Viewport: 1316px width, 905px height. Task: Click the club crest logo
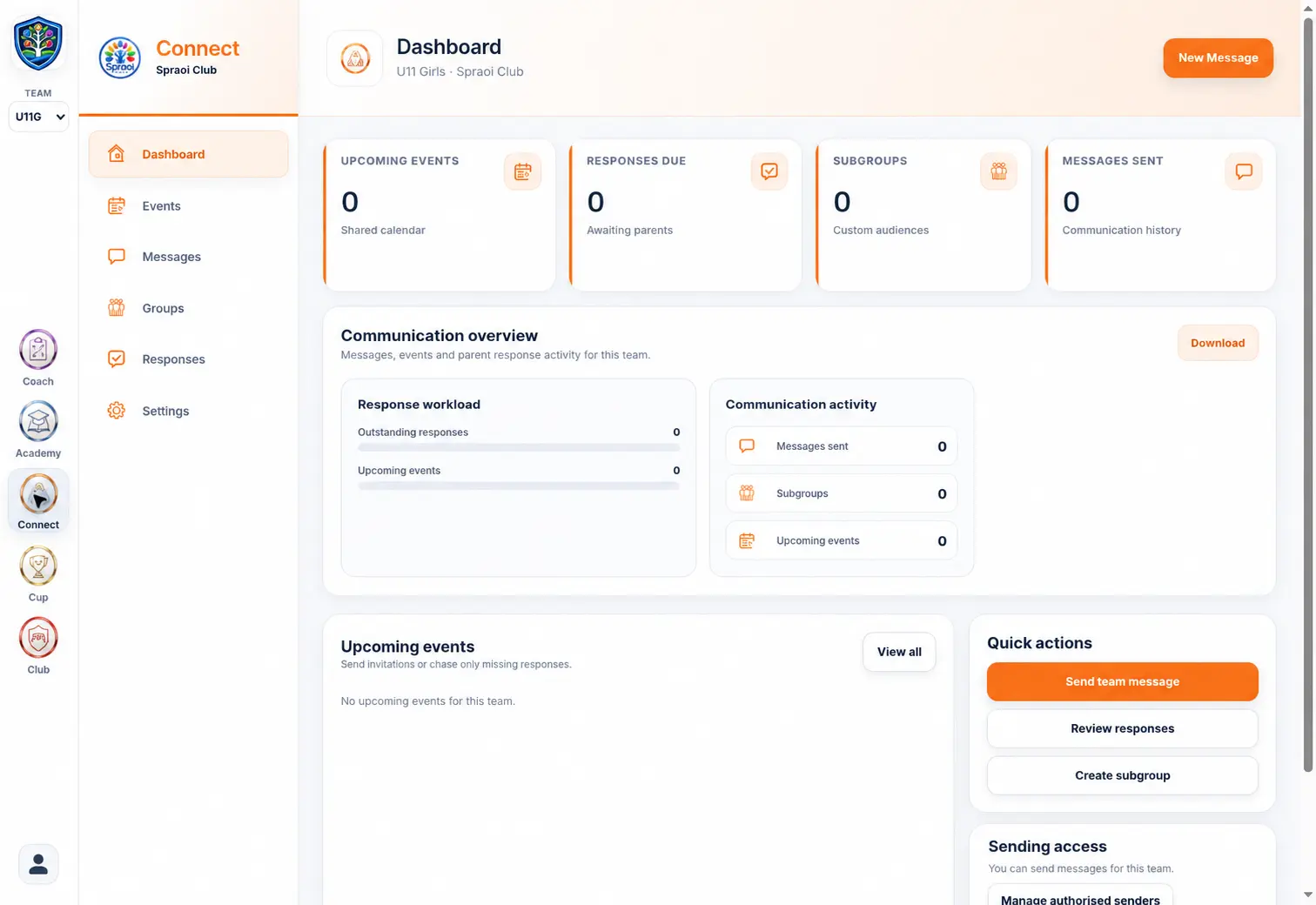38,44
